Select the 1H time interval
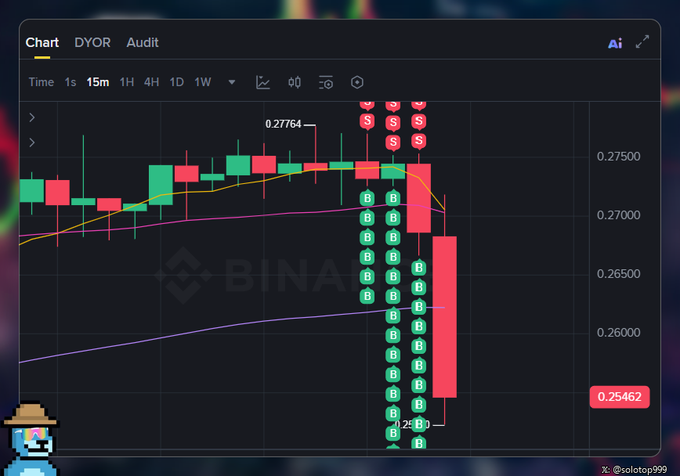Image resolution: width=680 pixels, height=476 pixels. [x=127, y=82]
